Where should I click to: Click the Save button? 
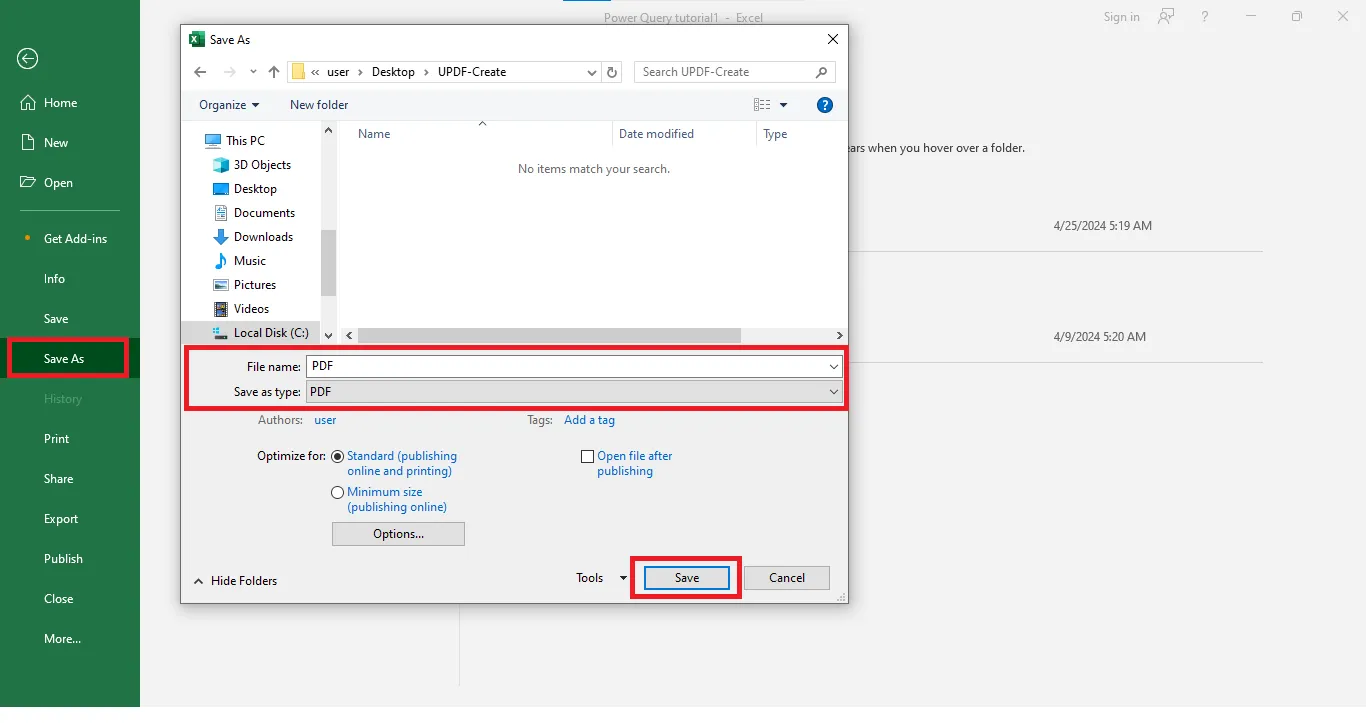click(x=685, y=577)
